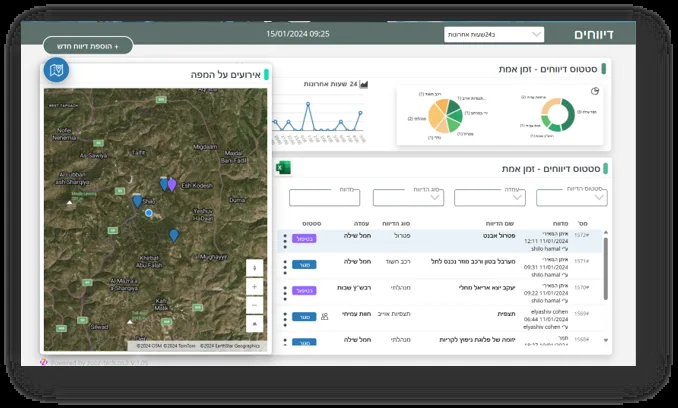Screen dimensions: 678x408
Task: Open the three-dot menu for report 1568
Action: (x=285, y=341)
